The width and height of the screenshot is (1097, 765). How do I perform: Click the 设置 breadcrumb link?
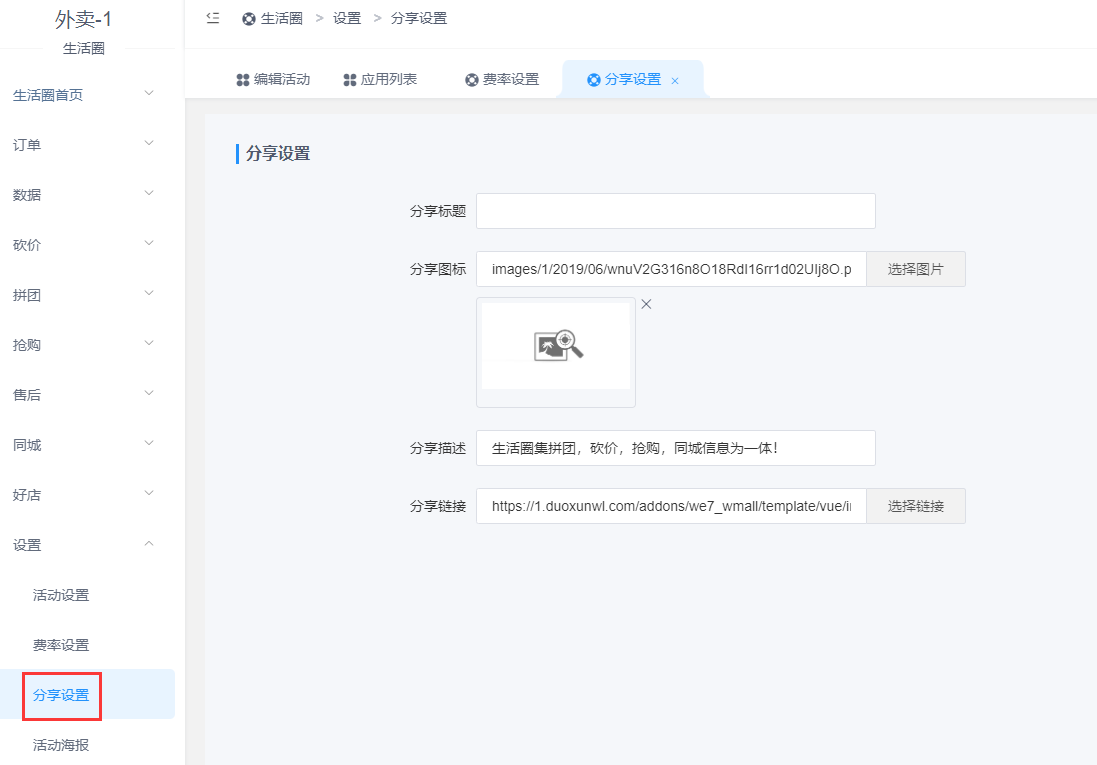pos(347,19)
